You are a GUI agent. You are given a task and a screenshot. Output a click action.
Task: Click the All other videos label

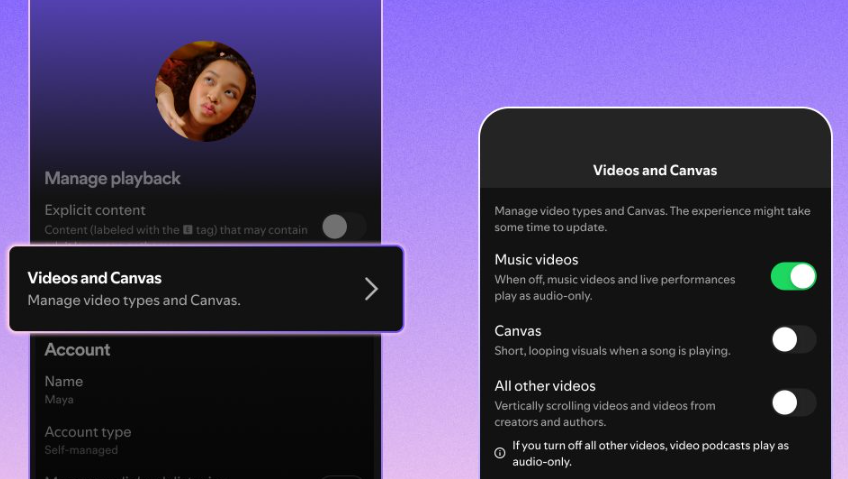pyautogui.click(x=545, y=386)
